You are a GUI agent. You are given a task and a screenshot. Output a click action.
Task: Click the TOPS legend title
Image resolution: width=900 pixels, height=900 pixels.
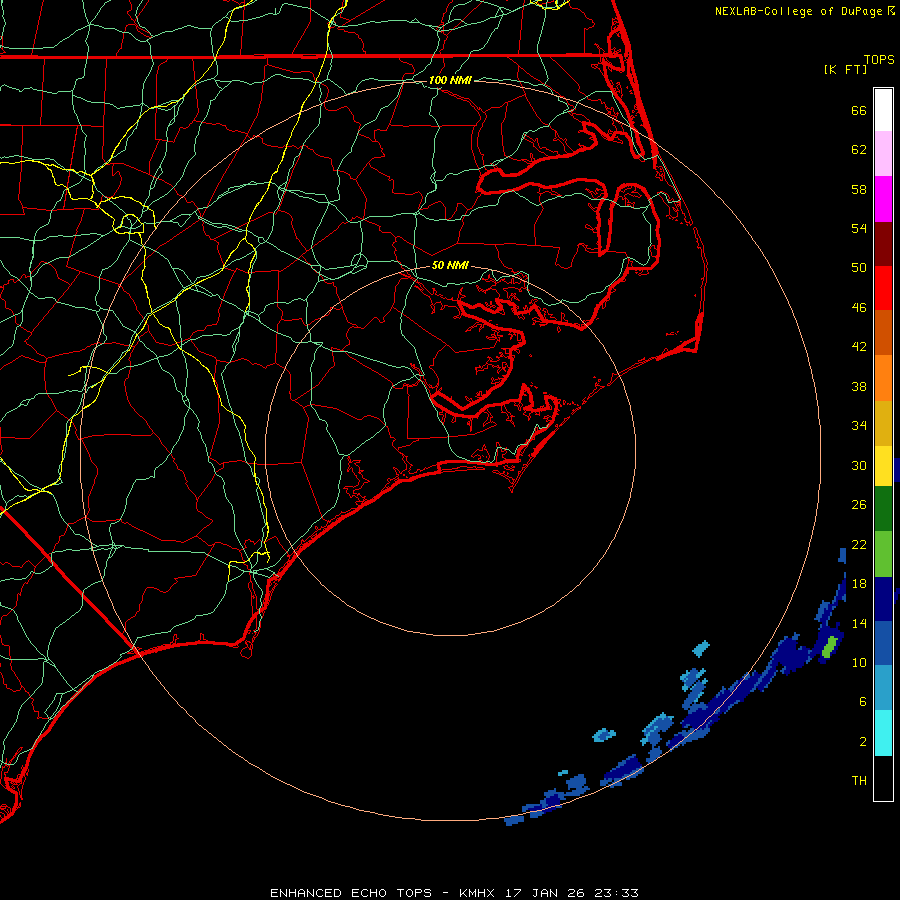[879, 60]
